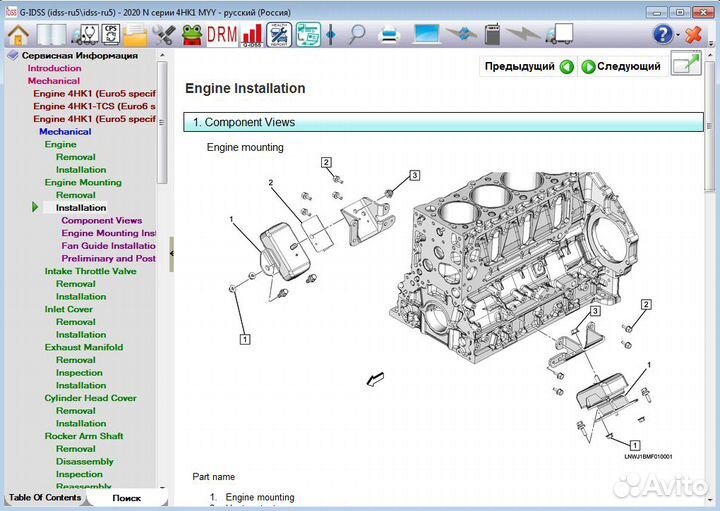720x511 pixels.
Task: Open the crossed wrench and screwdriver tools icon
Action: click(164, 34)
